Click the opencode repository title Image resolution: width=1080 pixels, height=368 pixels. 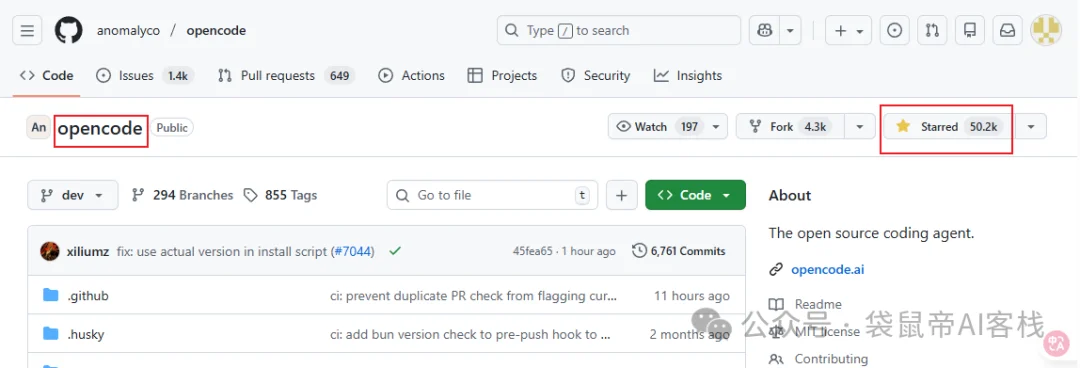tap(100, 128)
